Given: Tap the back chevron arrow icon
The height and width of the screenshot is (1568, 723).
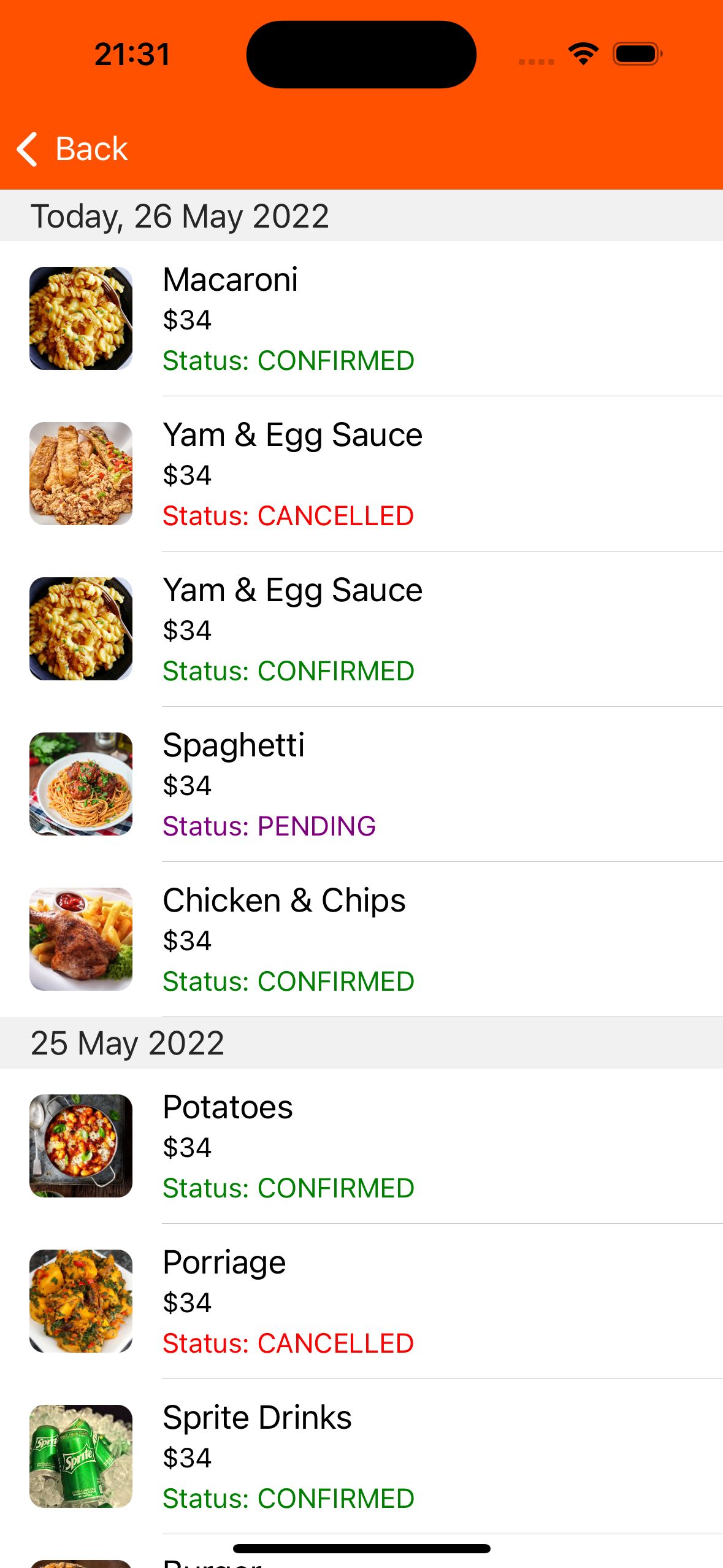Looking at the screenshot, I should point(27,149).
